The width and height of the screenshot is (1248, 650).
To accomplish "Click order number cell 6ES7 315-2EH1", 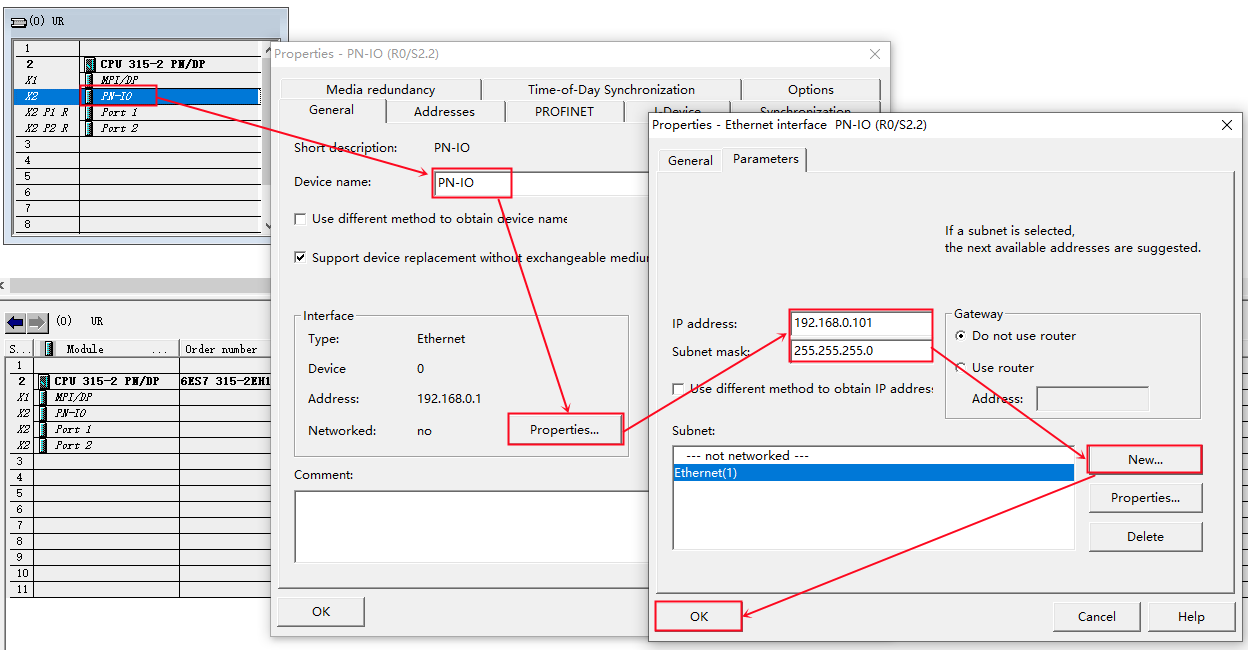I will pos(225,381).
